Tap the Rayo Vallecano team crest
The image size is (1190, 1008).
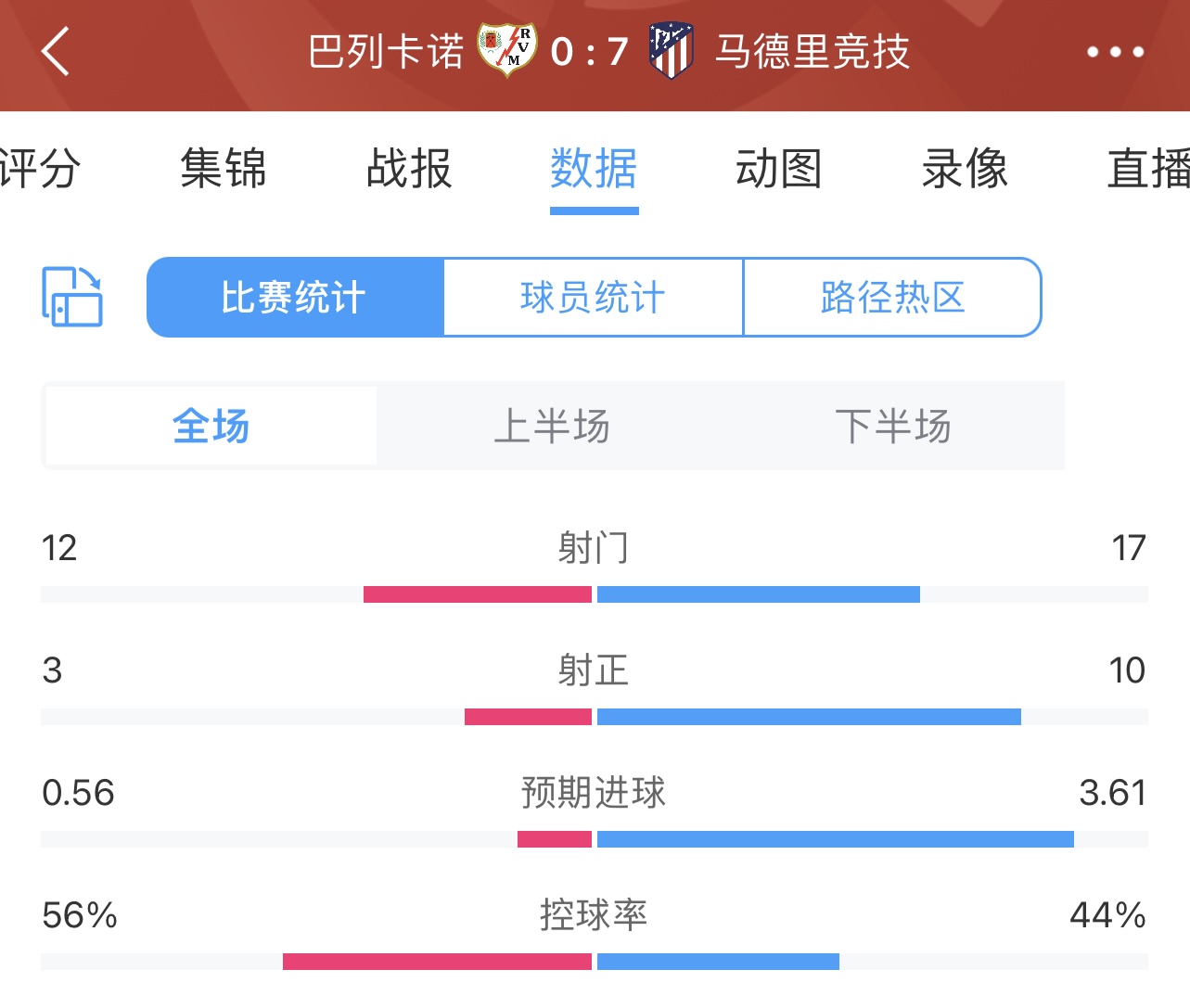pos(507,50)
